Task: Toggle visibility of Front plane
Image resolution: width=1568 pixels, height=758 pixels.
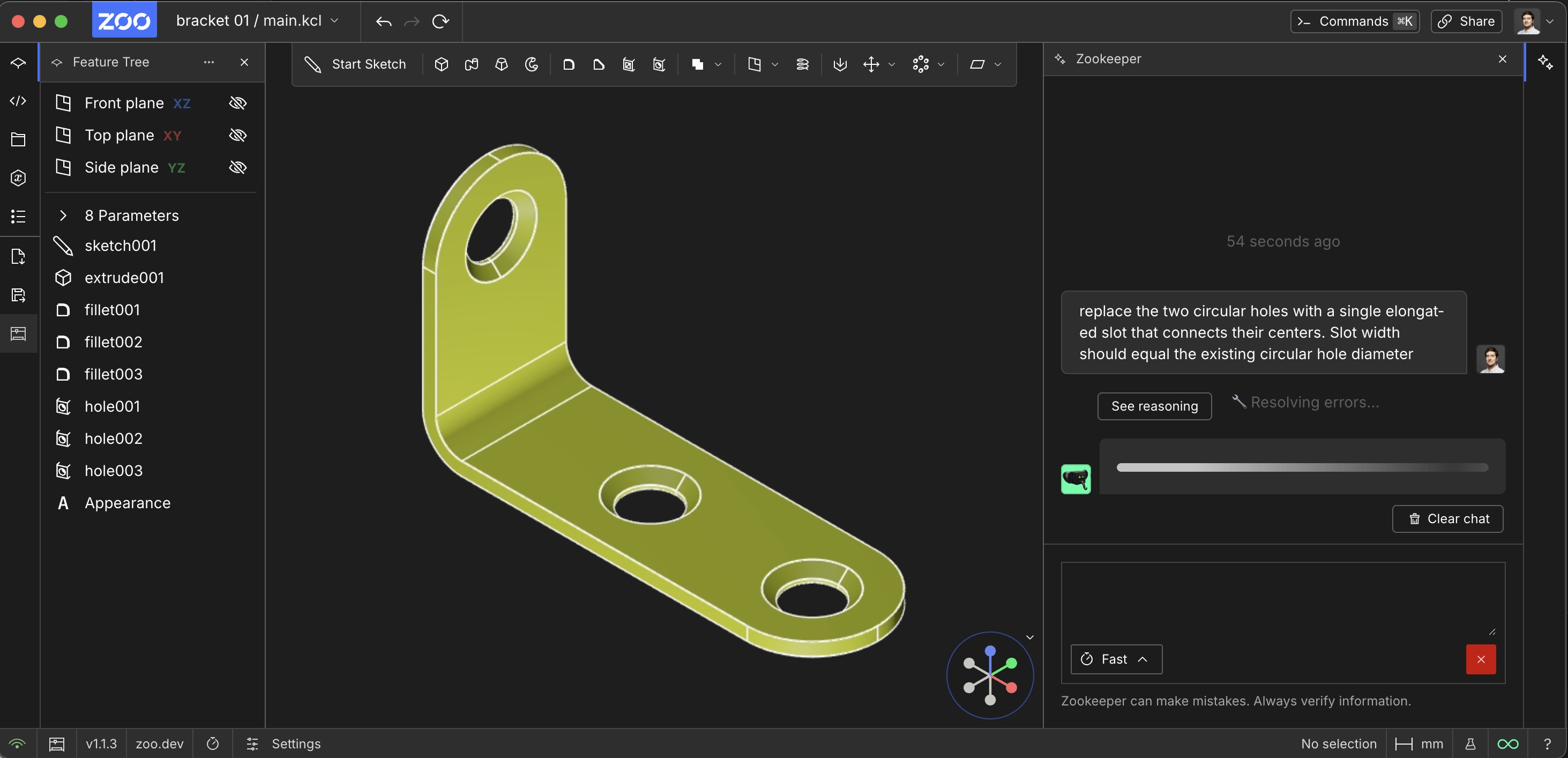Action: [x=237, y=103]
